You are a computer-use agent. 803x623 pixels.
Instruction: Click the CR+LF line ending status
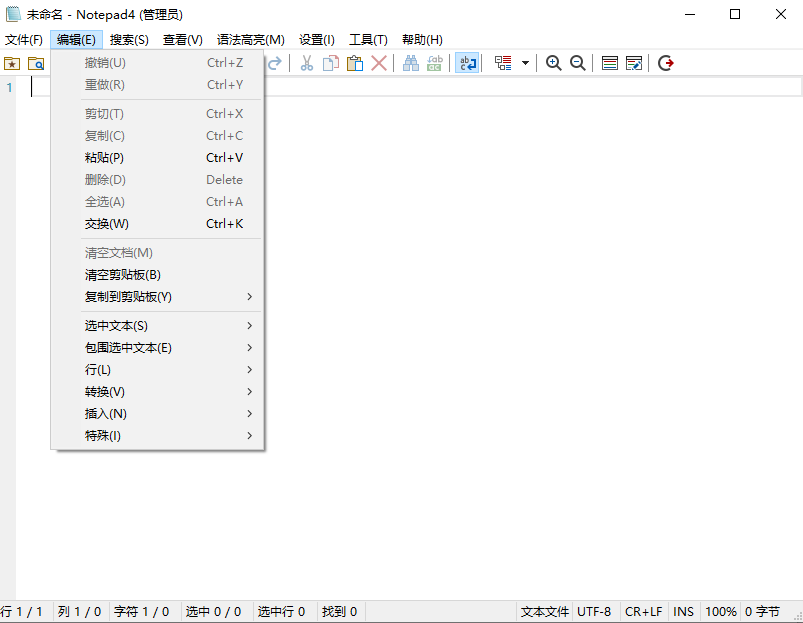click(644, 612)
